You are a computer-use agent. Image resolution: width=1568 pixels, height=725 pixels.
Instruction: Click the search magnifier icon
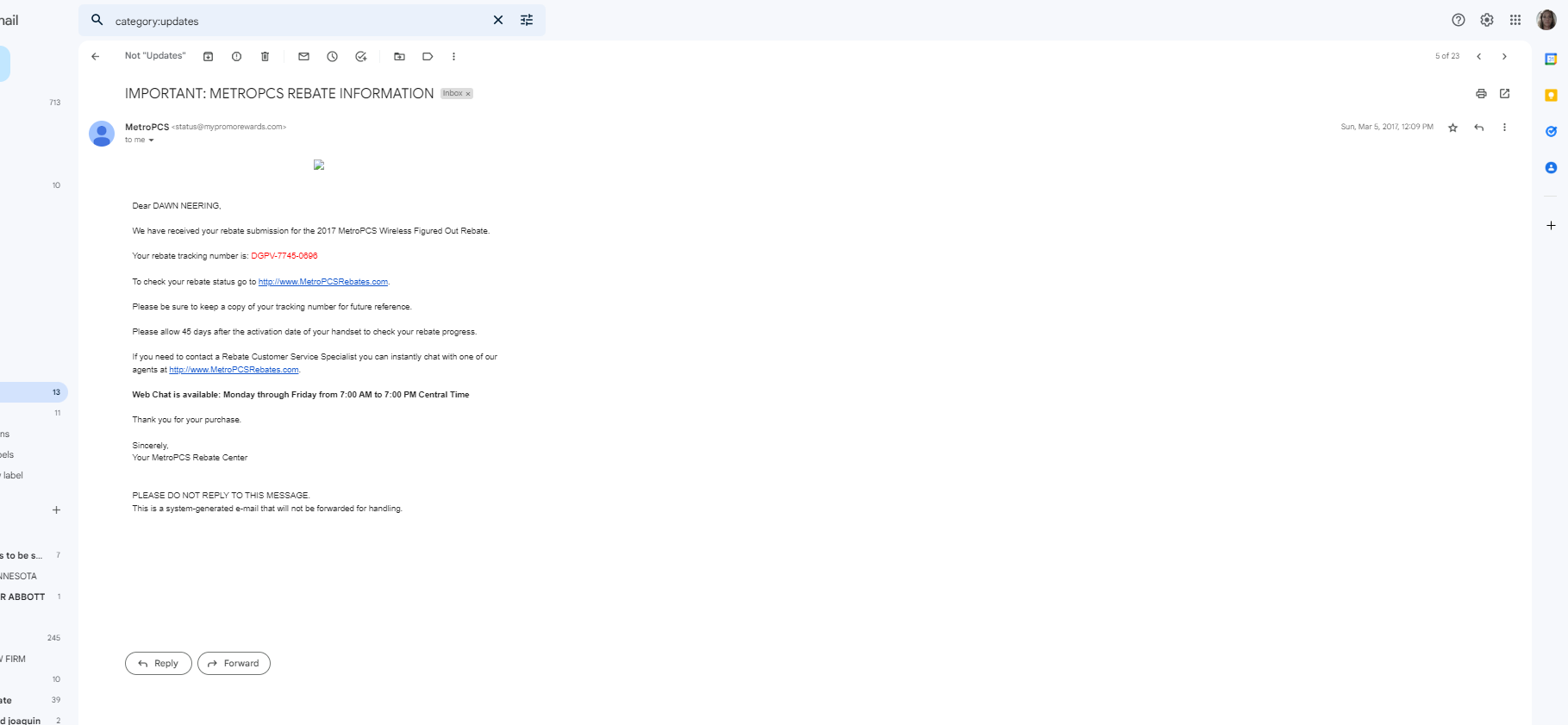point(97,20)
